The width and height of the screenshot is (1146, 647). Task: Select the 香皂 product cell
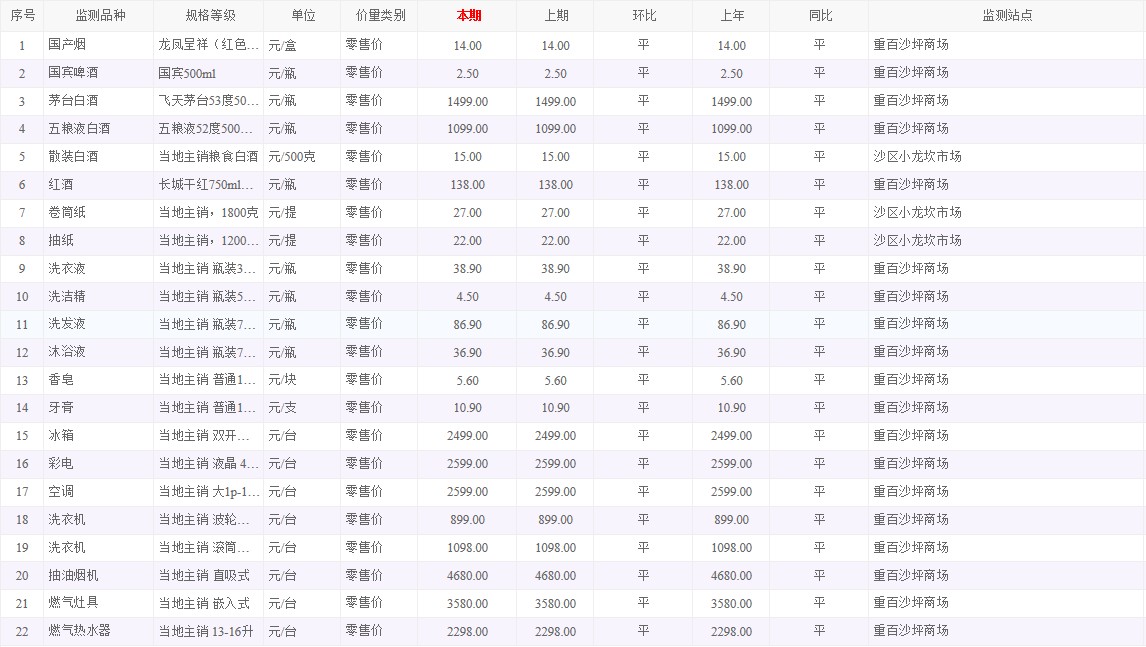pos(99,380)
